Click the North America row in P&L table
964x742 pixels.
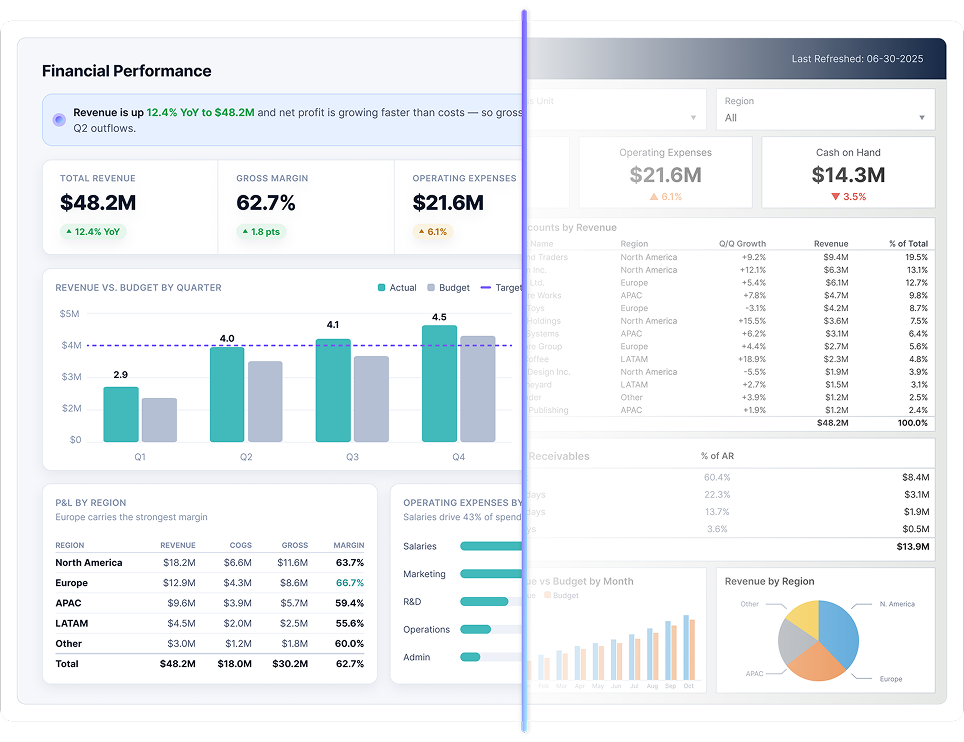click(210, 562)
